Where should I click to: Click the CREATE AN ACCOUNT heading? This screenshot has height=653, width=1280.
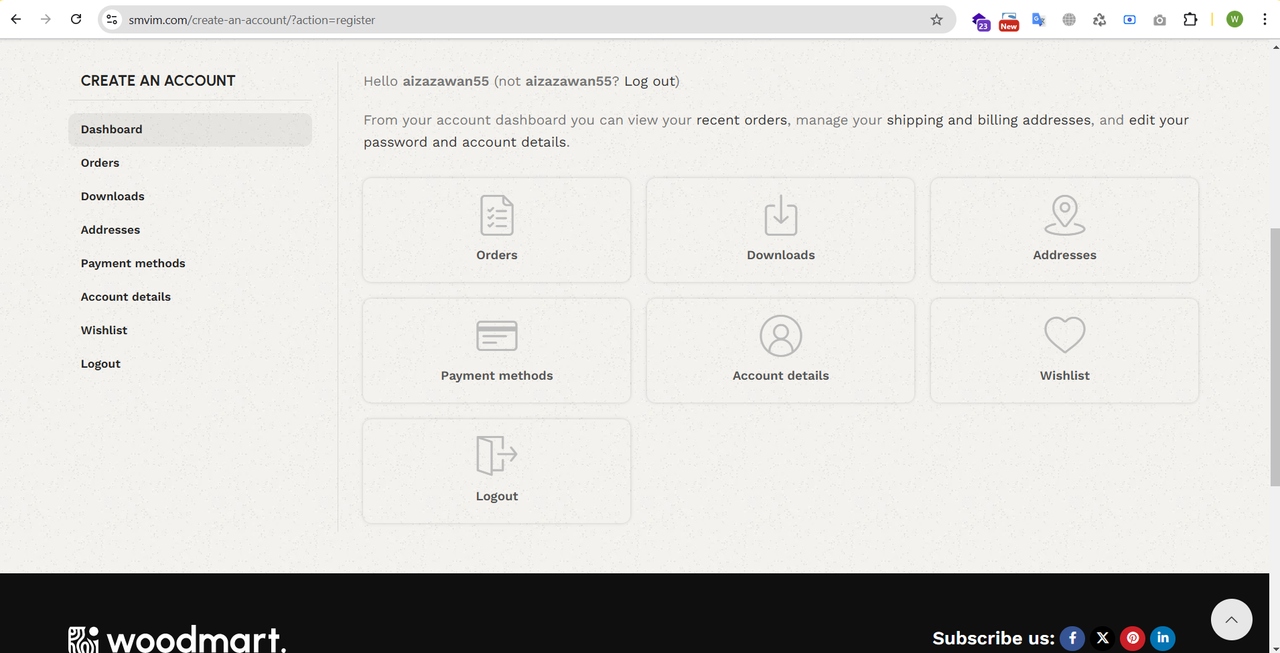click(x=158, y=81)
